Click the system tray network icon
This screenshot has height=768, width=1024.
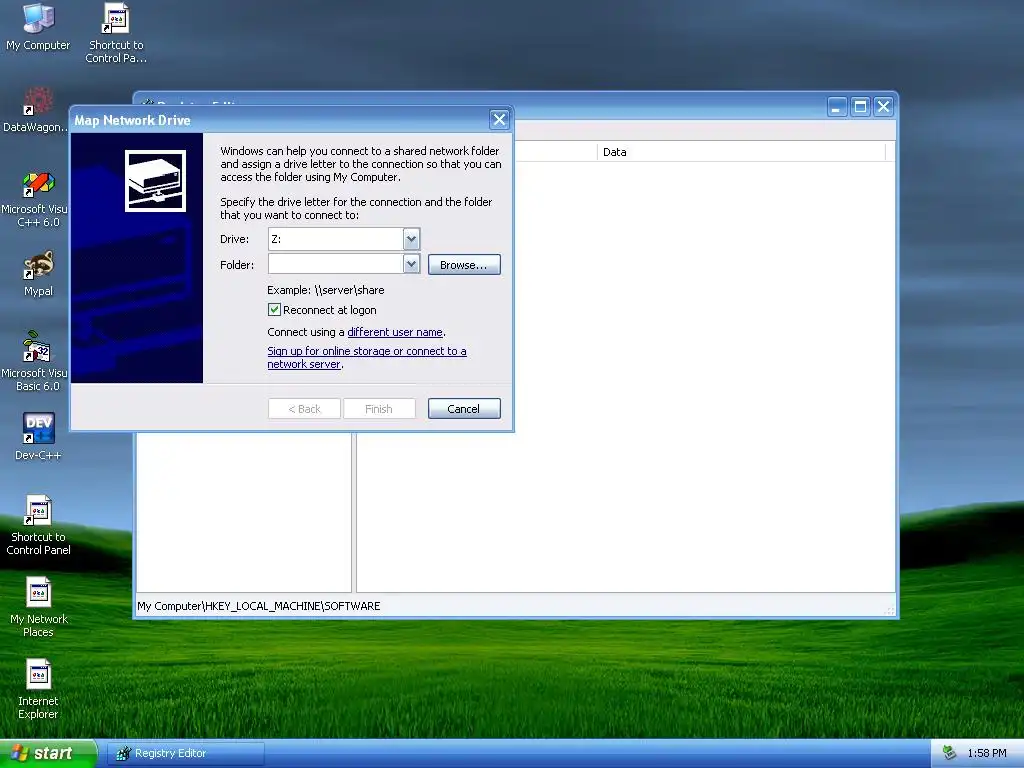pos(949,753)
